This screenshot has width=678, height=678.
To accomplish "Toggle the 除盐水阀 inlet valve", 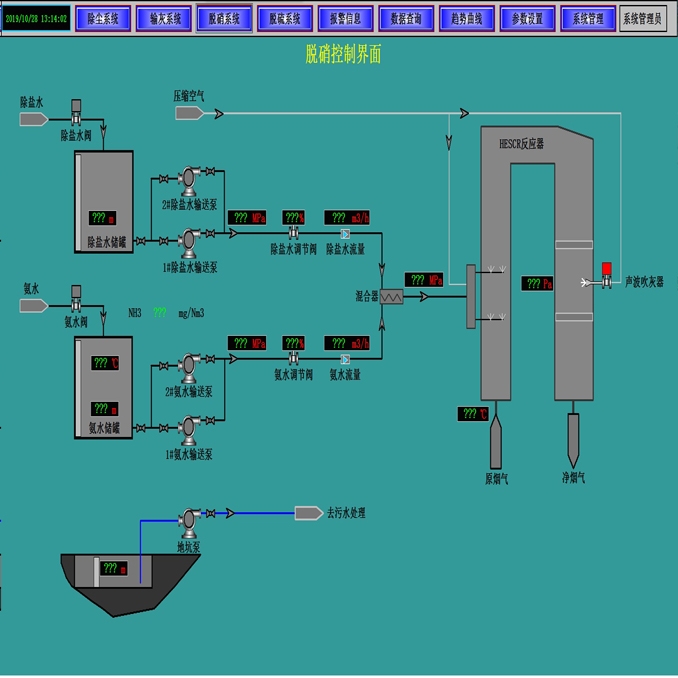I will coord(76,112).
